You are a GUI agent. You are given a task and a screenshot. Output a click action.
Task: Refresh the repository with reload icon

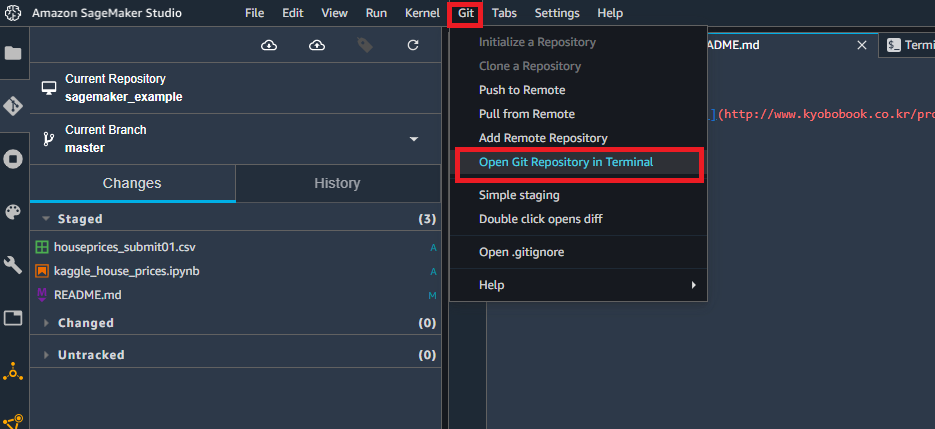413,45
